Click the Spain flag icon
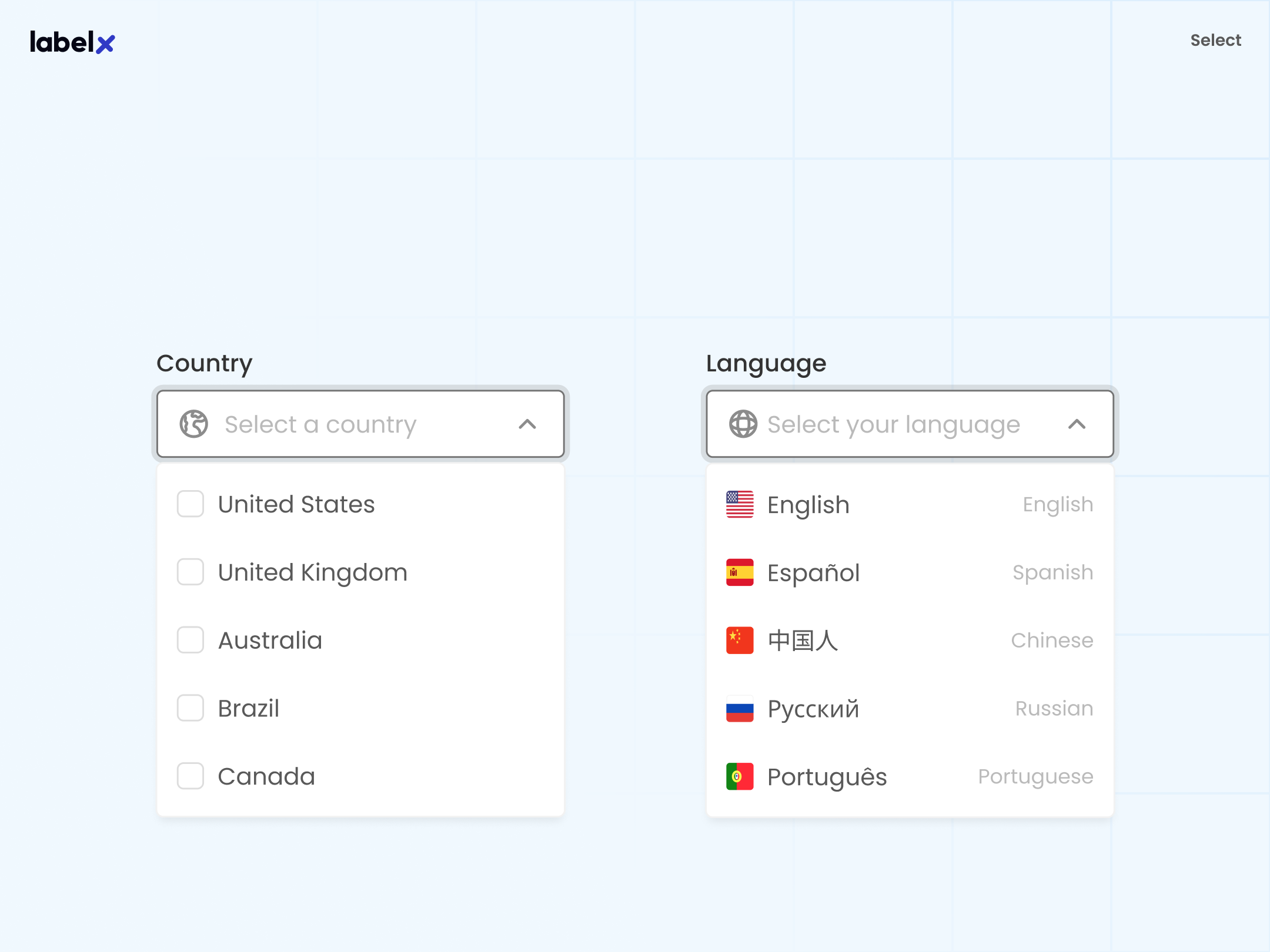The image size is (1270, 952). point(740,572)
